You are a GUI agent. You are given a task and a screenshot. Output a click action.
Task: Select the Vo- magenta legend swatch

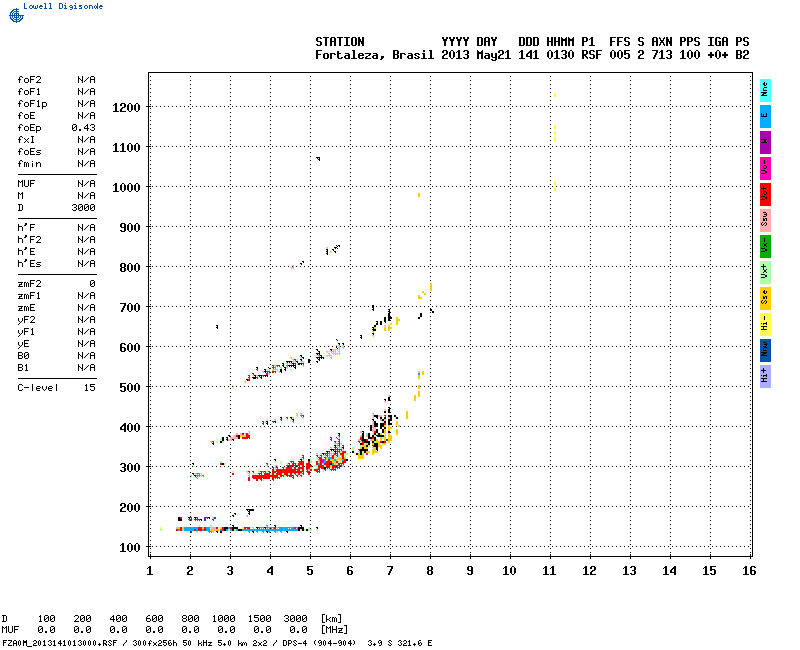pyautogui.click(x=765, y=168)
